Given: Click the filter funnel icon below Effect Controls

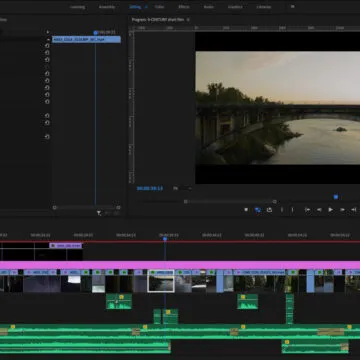Looking at the screenshot, I should pyautogui.click(x=99, y=213).
